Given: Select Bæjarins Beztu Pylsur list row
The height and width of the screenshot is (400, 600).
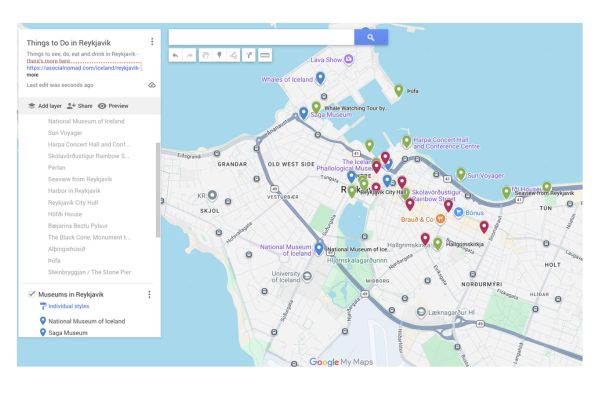Looking at the screenshot, I should click(x=78, y=225).
